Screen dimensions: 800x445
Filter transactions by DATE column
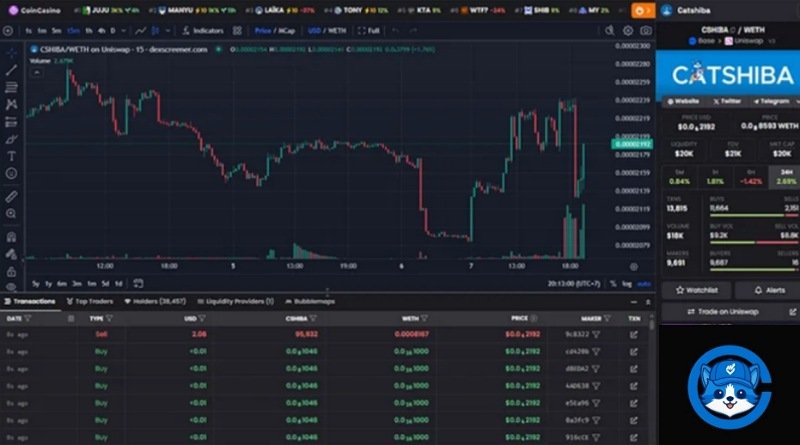pos(28,318)
